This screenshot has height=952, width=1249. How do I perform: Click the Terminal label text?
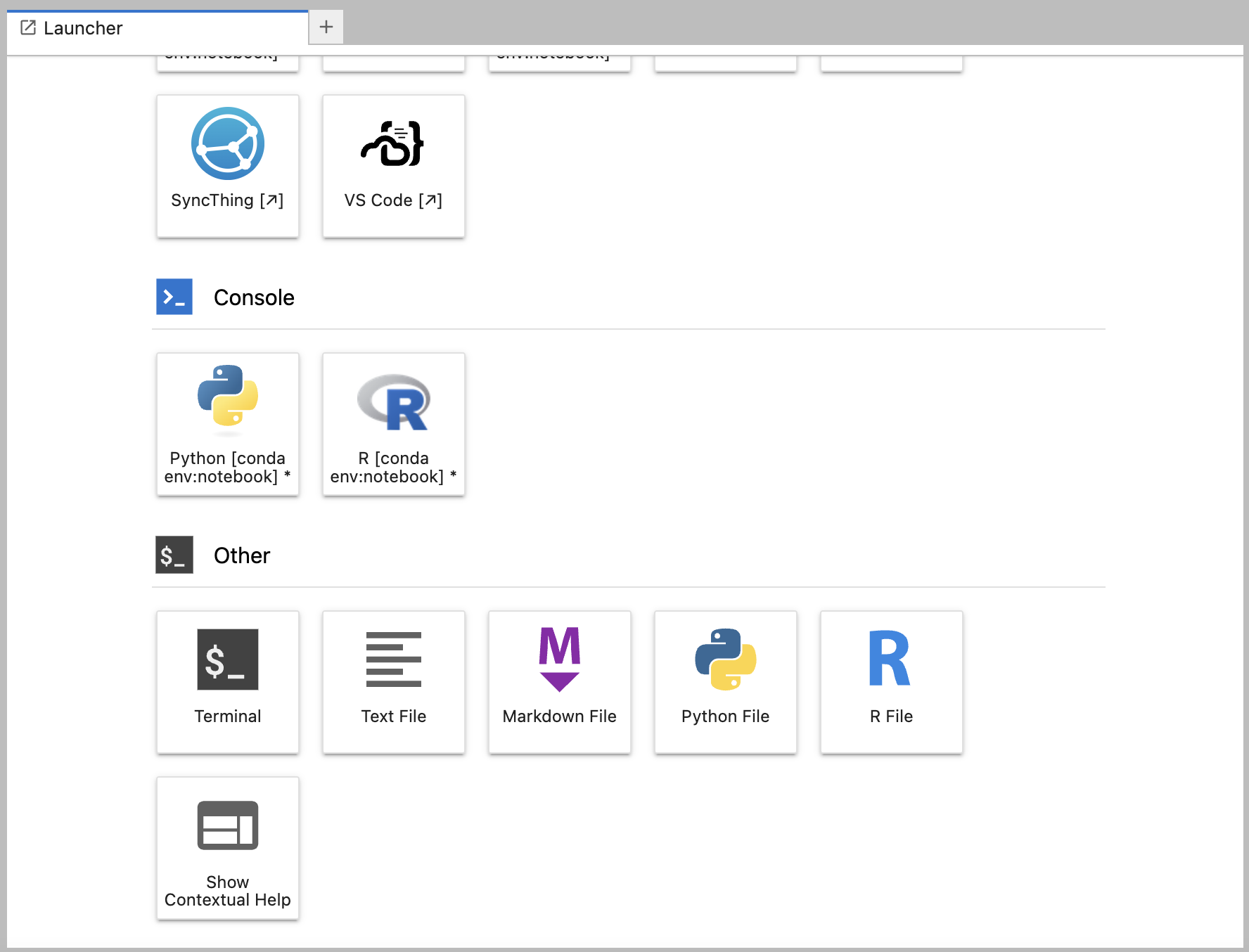(228, 716)
